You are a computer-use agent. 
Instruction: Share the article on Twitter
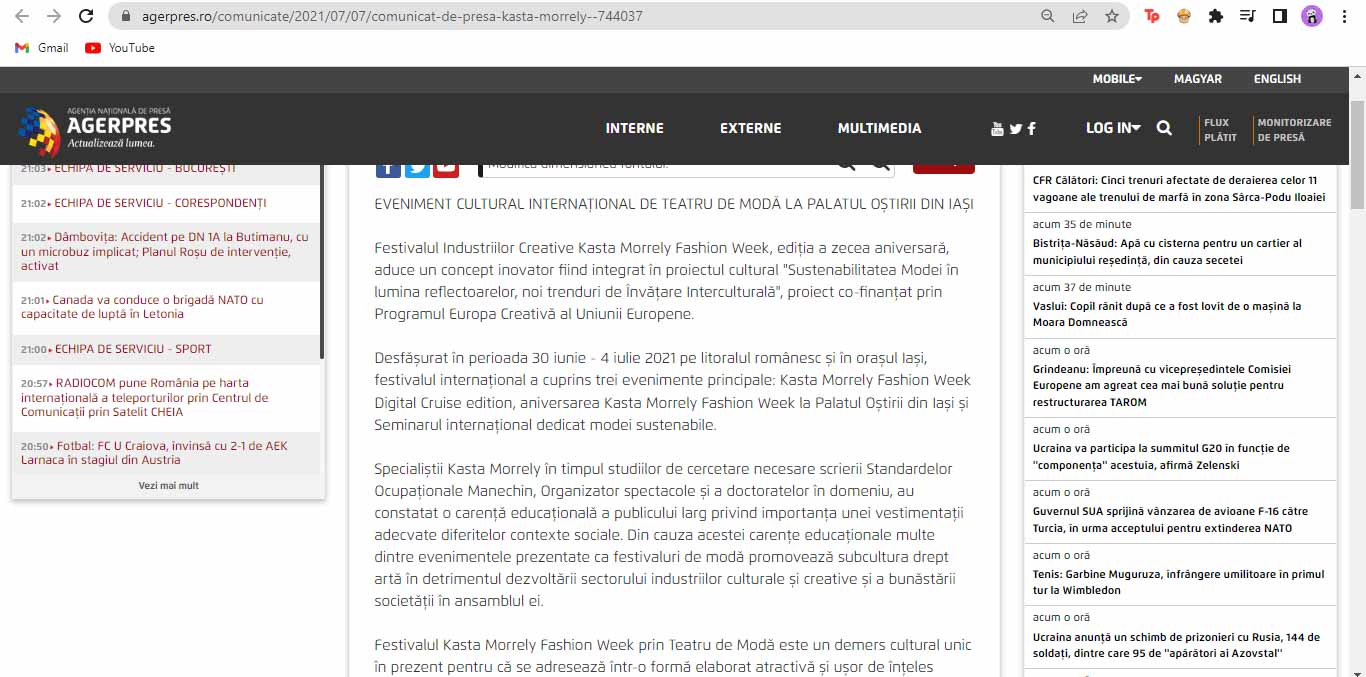coord(418,170)
